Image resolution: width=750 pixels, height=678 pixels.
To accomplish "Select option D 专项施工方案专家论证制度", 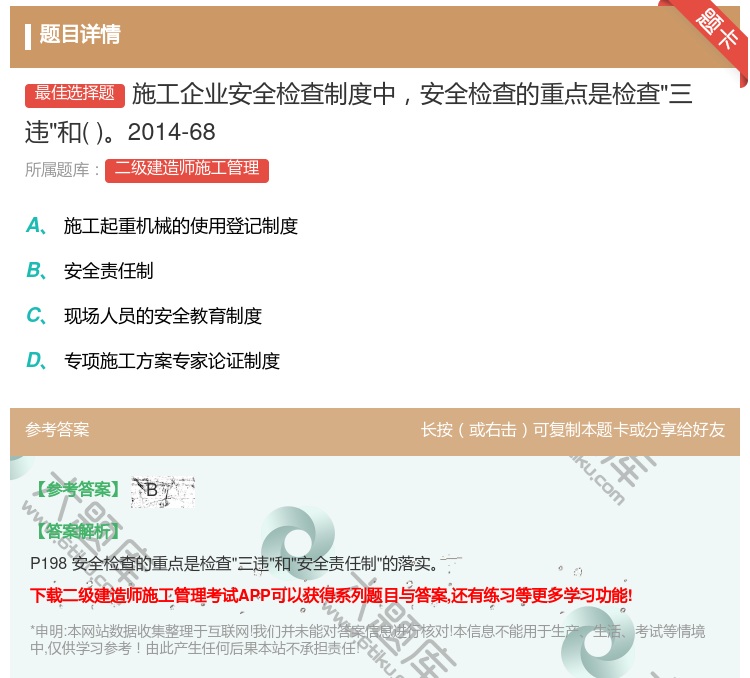I will click(153, 361).
